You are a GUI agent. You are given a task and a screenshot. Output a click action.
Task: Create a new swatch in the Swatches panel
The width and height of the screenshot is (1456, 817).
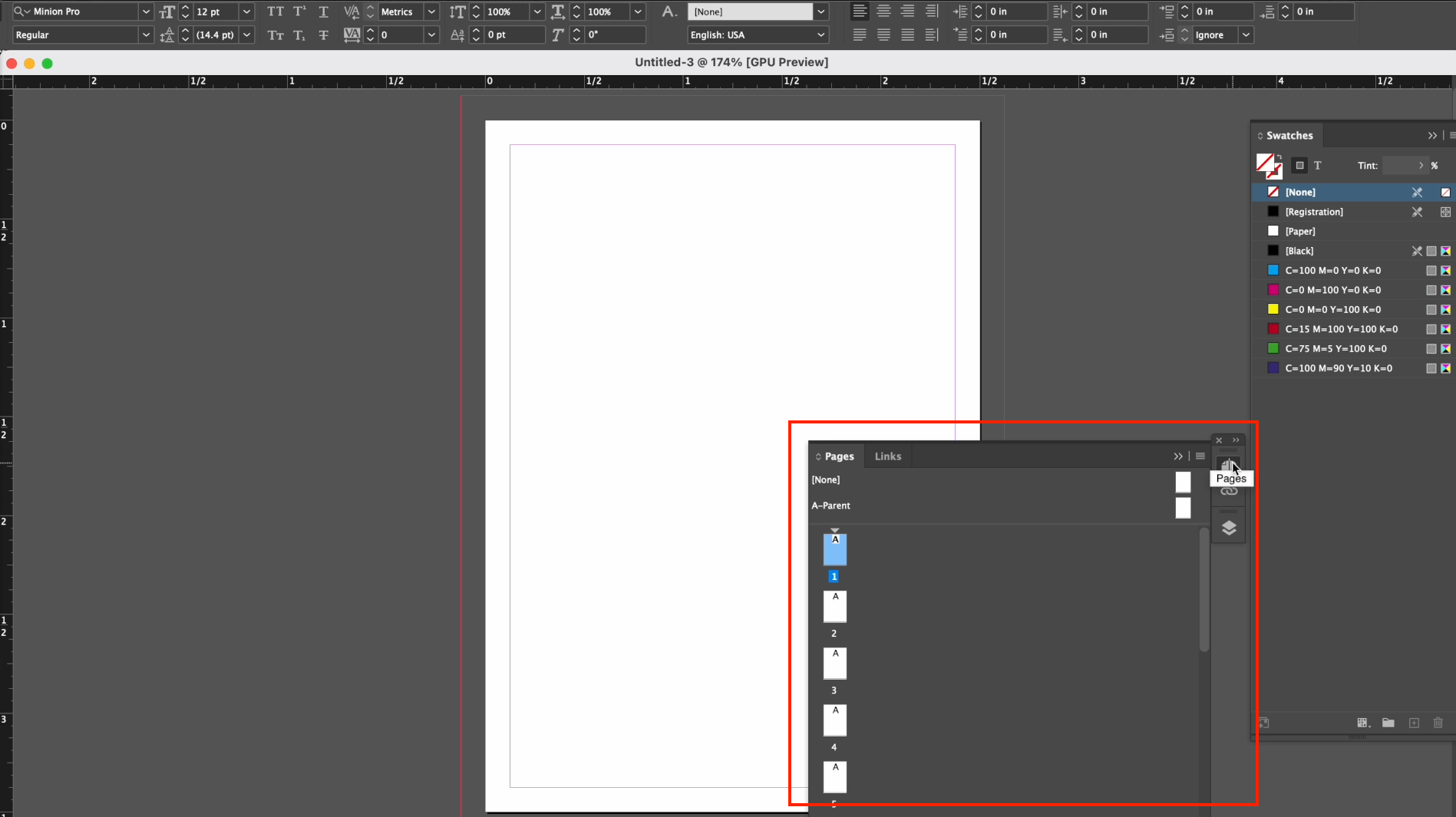pyautogui.click(x=1415, y=723)
